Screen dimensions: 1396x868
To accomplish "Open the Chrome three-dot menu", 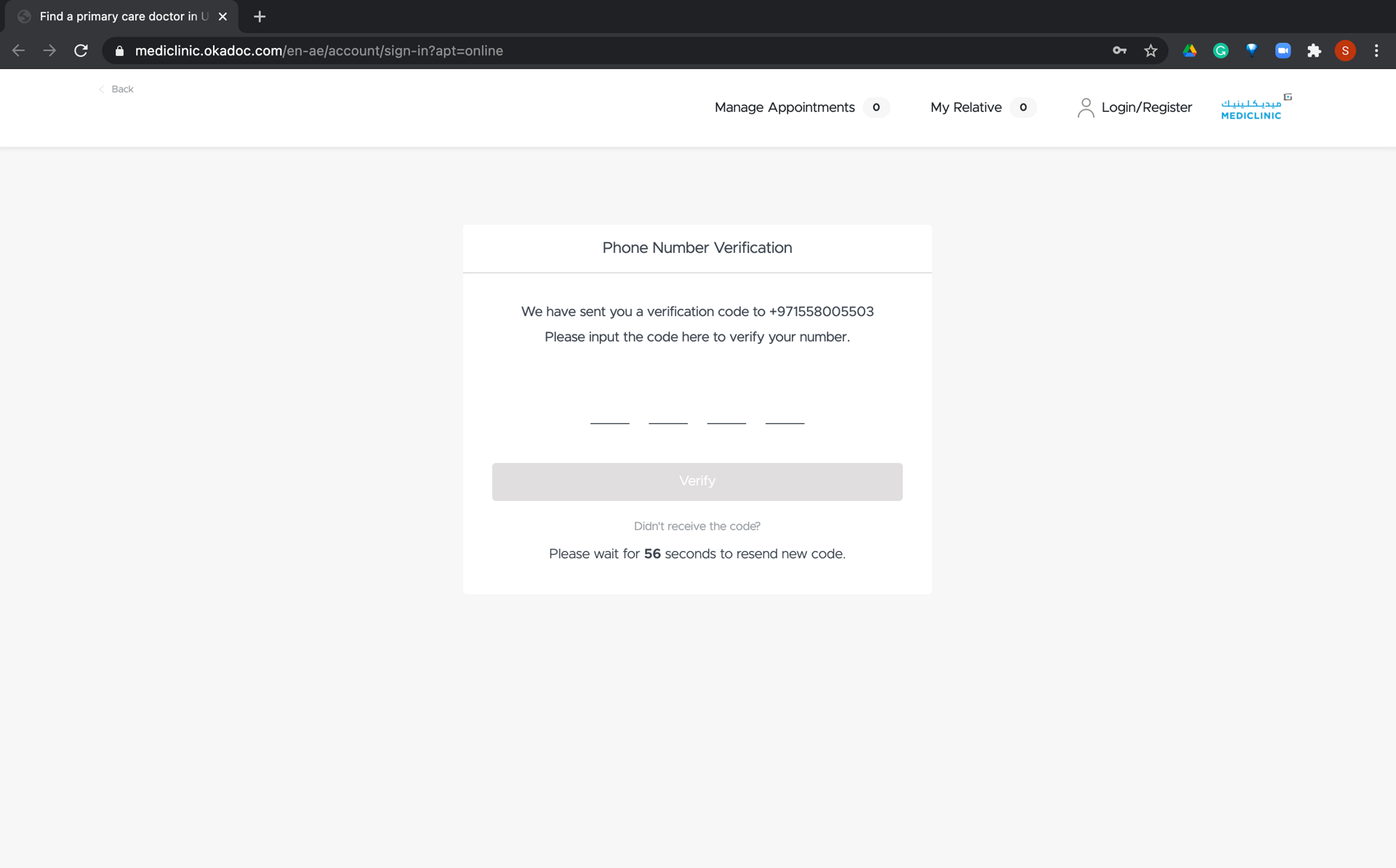I will (x=1376, y=51).
